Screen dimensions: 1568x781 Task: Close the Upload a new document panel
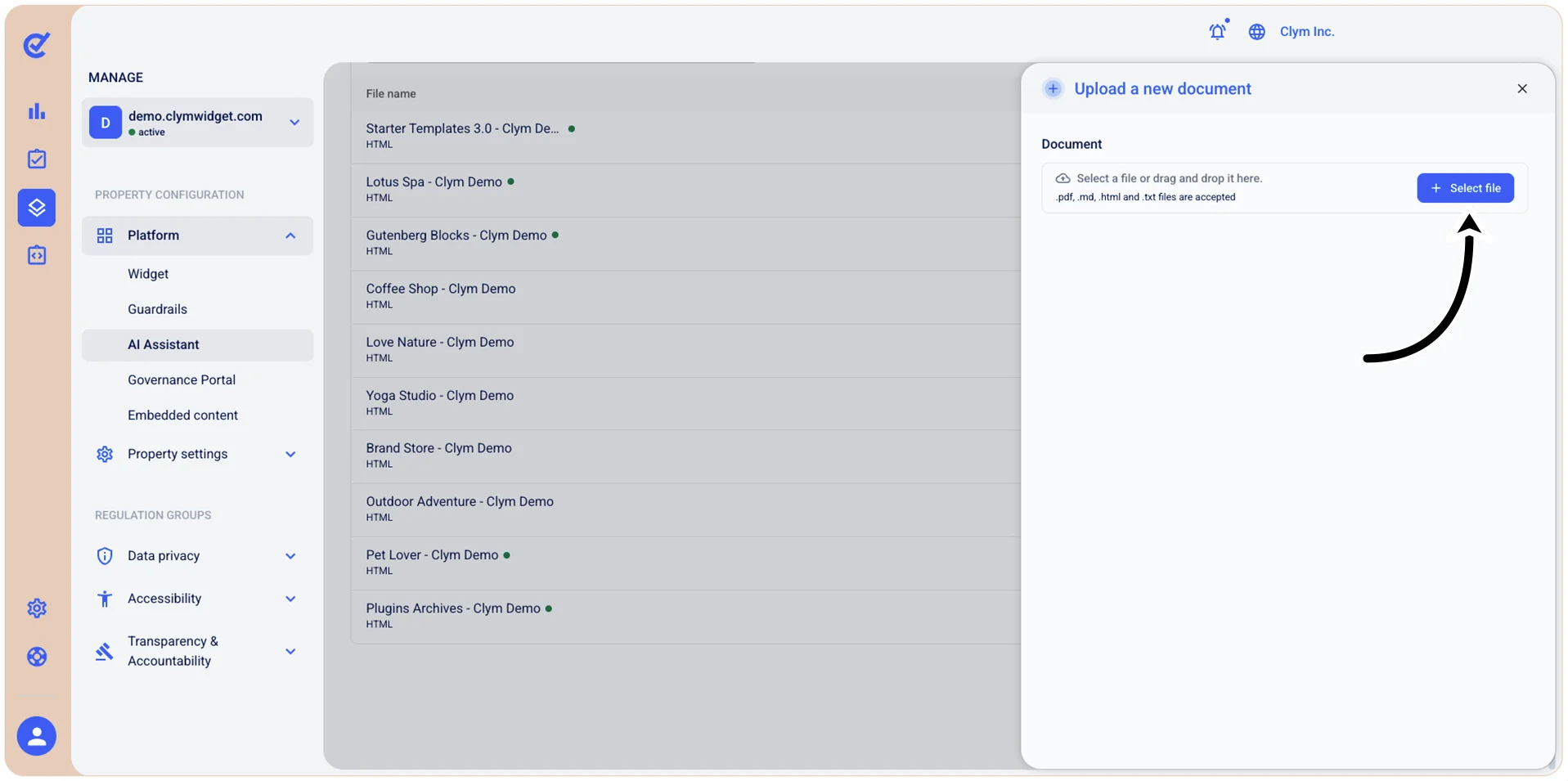[1522, 88]
